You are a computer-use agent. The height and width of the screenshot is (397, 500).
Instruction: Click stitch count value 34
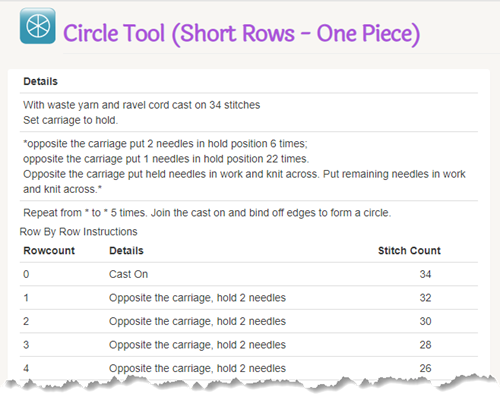[x=425, y=274]
